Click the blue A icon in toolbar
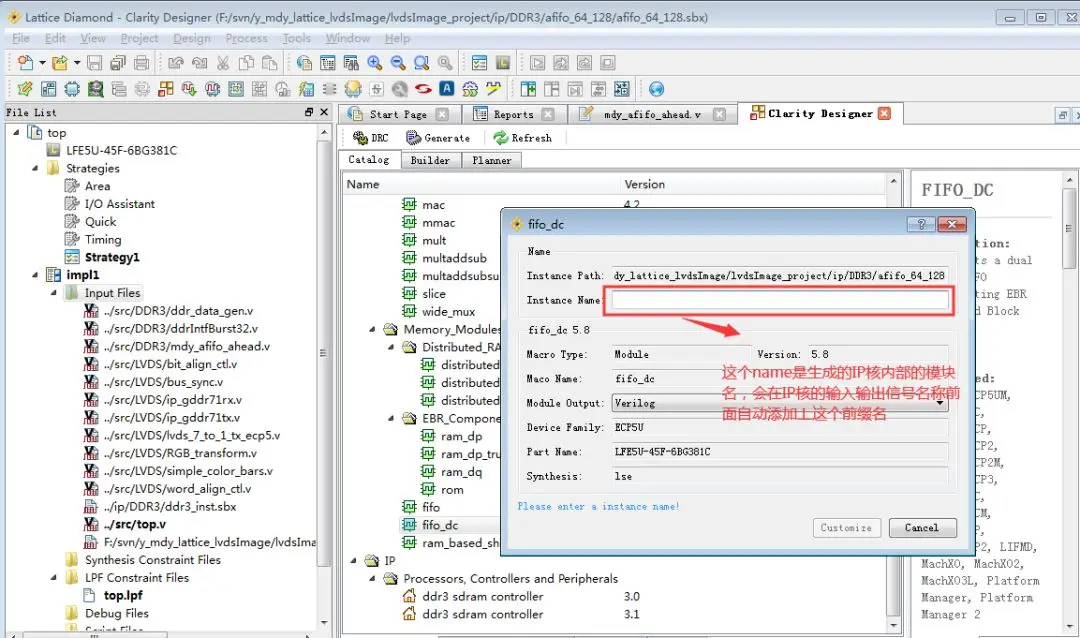 (447, 88)
